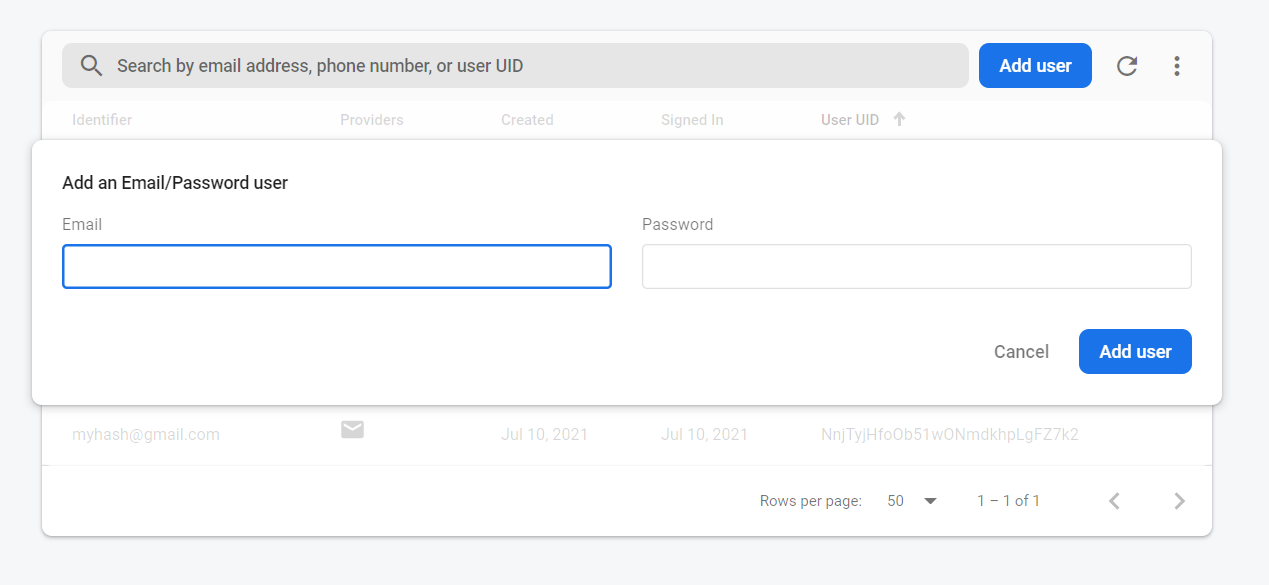Image resolution: width=1269 pixels, height=585 pixels.
Task: Reload the user list with refresh icon
Action: [1127, 66]
